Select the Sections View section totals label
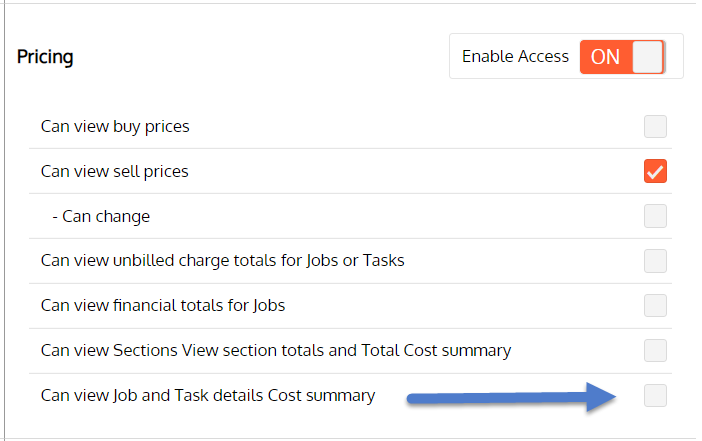Screen dimensions: 702x441 tap(275, 350)
